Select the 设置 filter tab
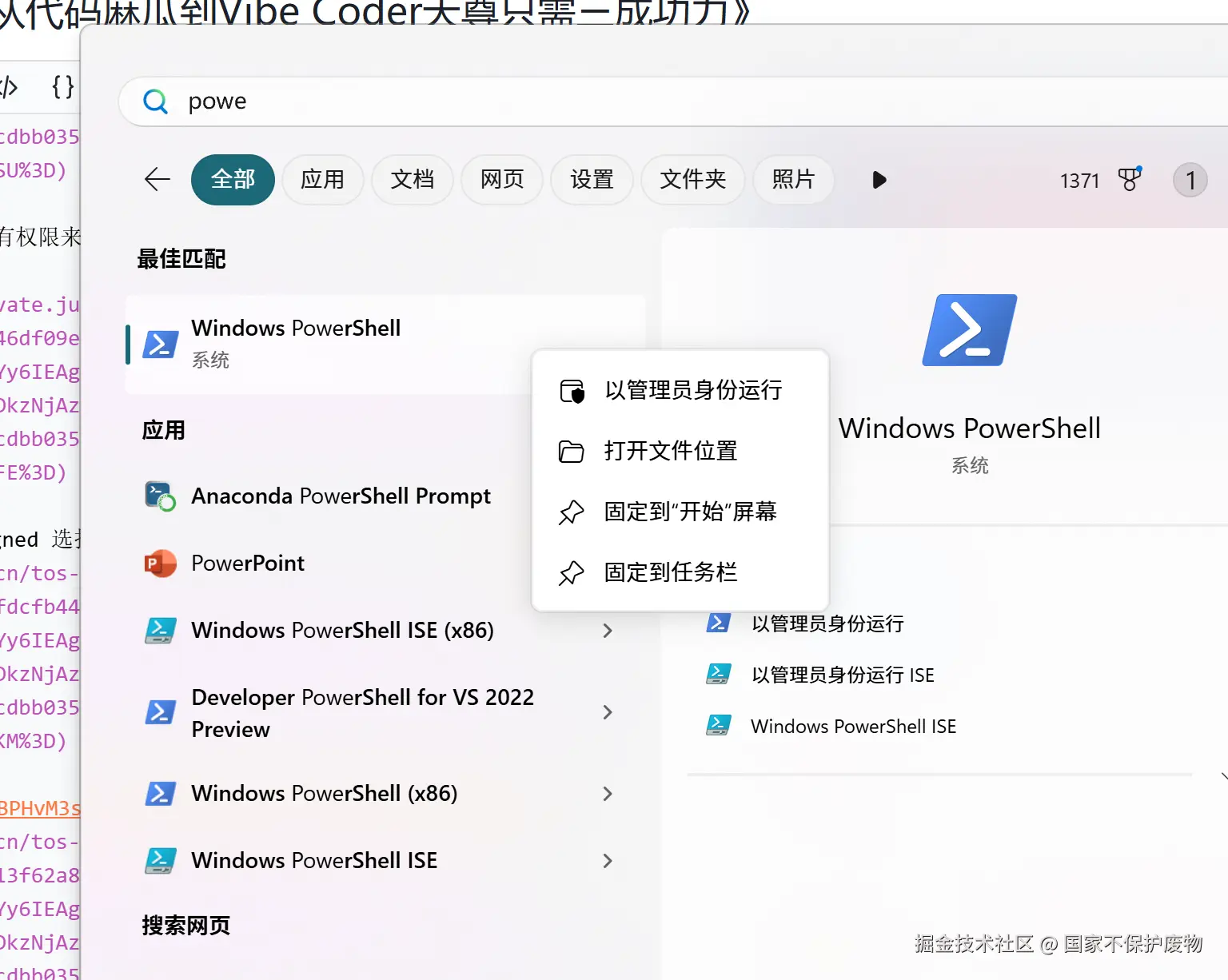The width and height of the screenshot is (1228, 980). tap(592, 180)
